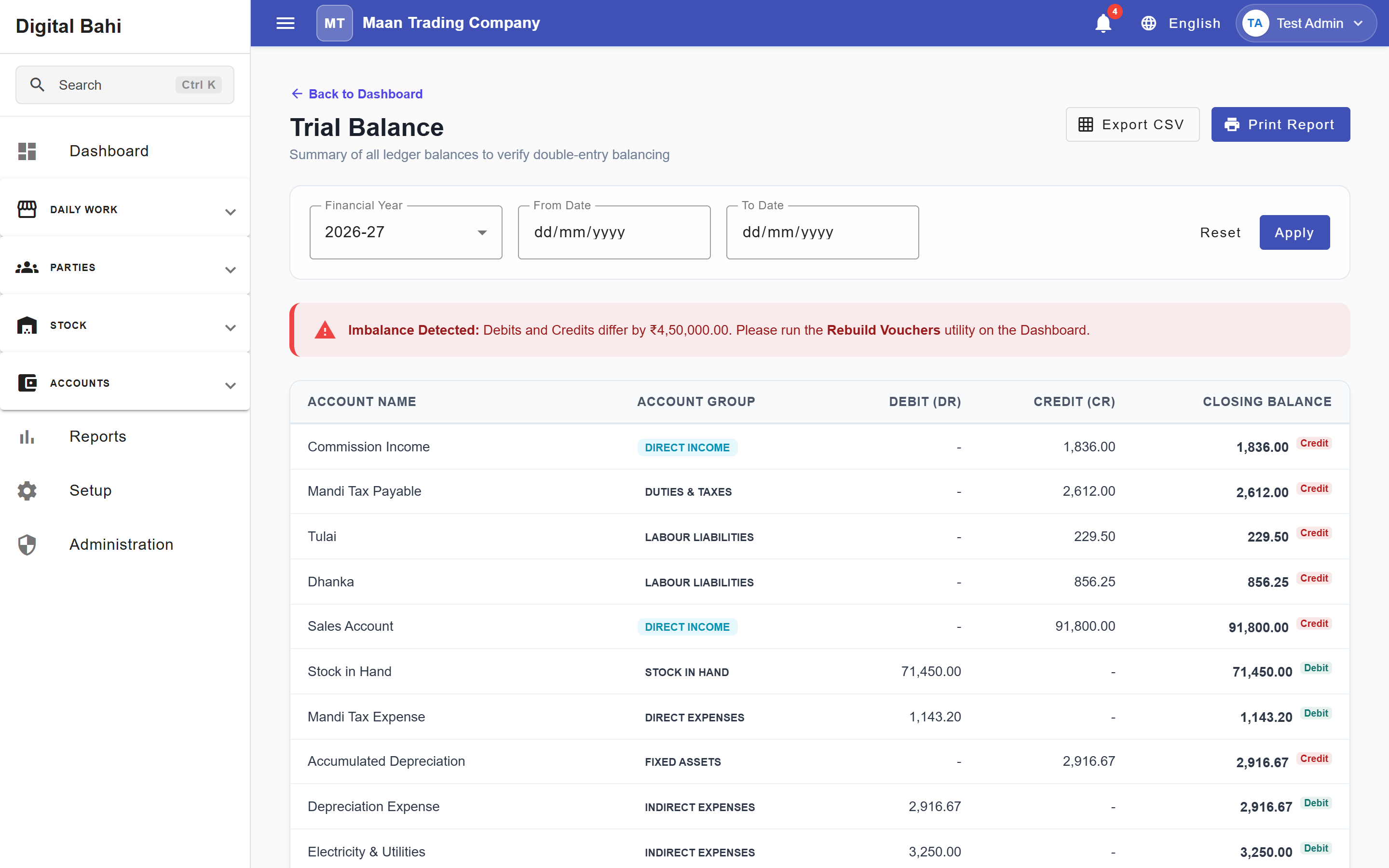
Task: Click the Reports bar chart icon
Action: coord(27,437)
